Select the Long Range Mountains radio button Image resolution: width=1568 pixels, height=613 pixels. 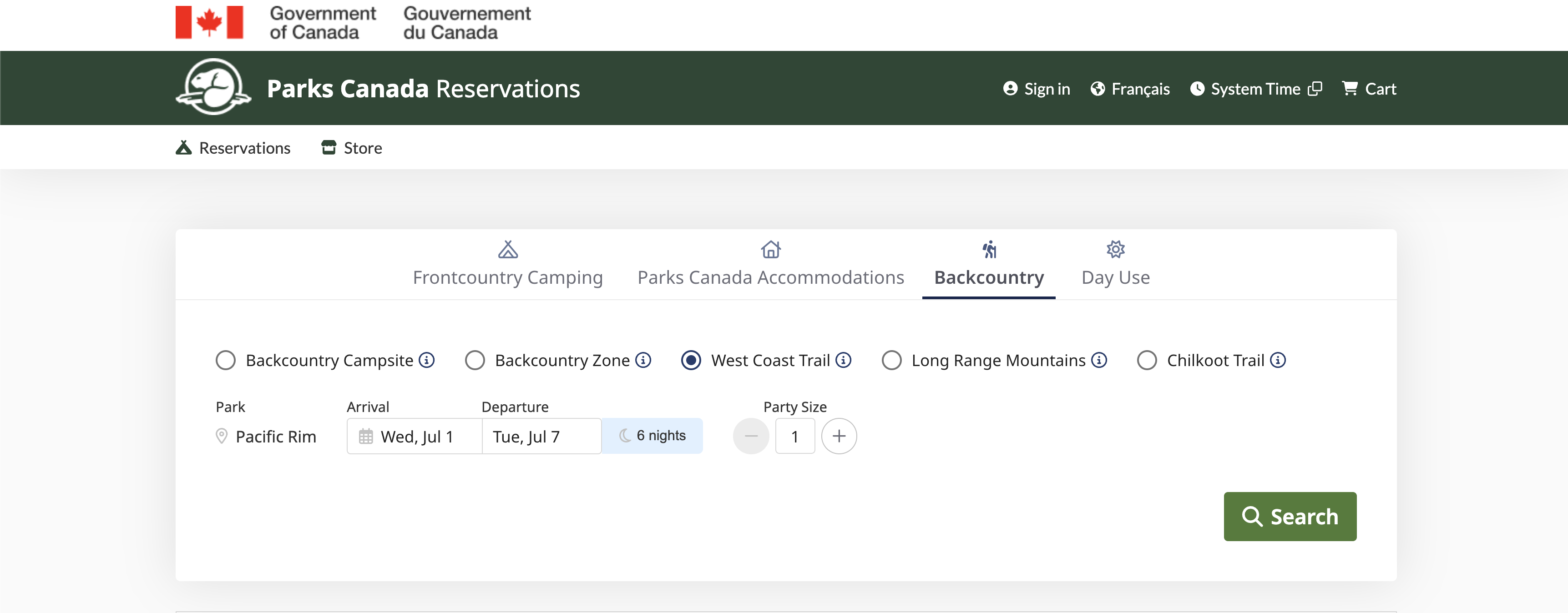pyautogui.click(x=892, y=360)
